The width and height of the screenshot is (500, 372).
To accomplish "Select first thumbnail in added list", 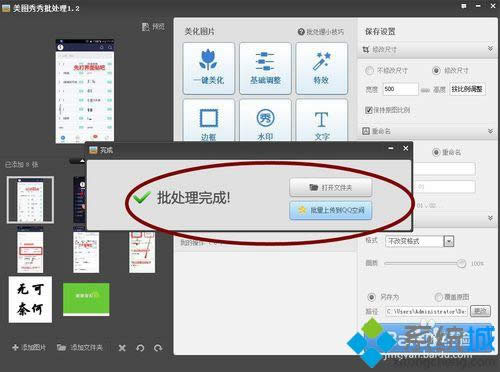I will 30,200.
